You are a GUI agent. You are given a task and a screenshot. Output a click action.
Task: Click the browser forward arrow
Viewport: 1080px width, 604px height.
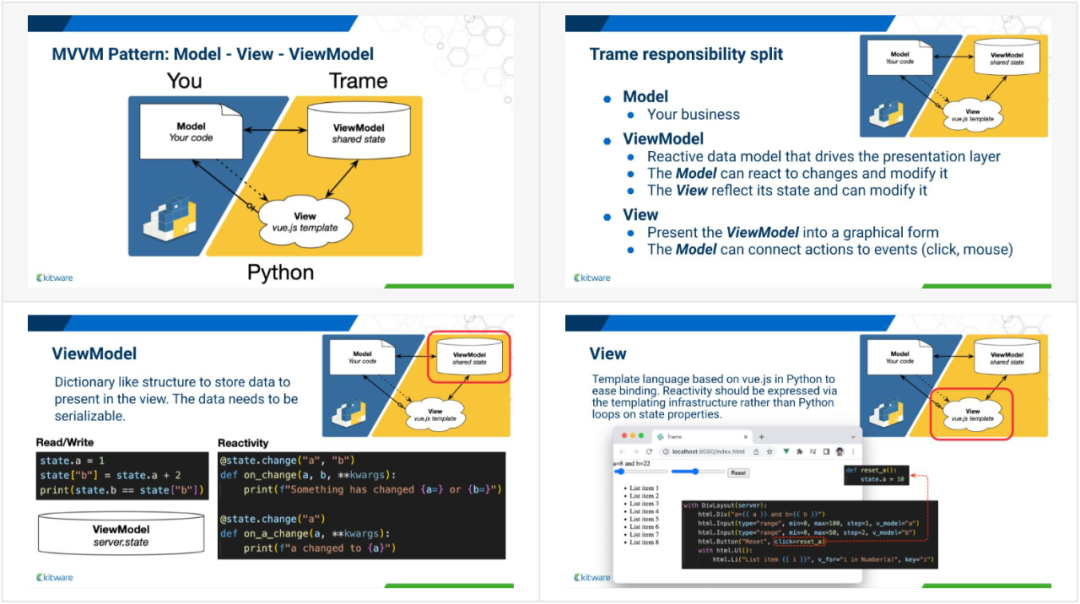point(635,452)
